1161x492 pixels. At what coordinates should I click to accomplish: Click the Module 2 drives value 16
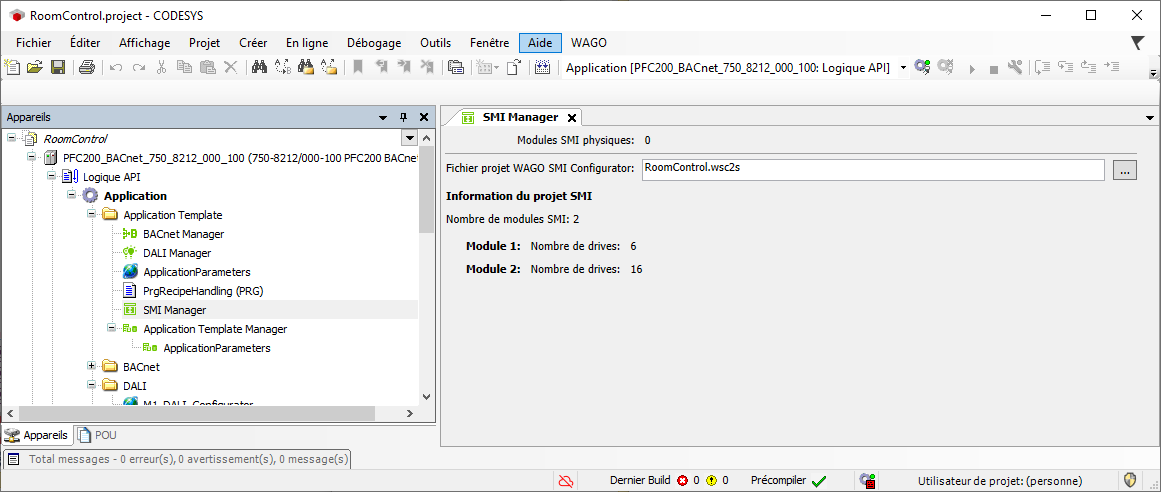click(x=636, y=269)
